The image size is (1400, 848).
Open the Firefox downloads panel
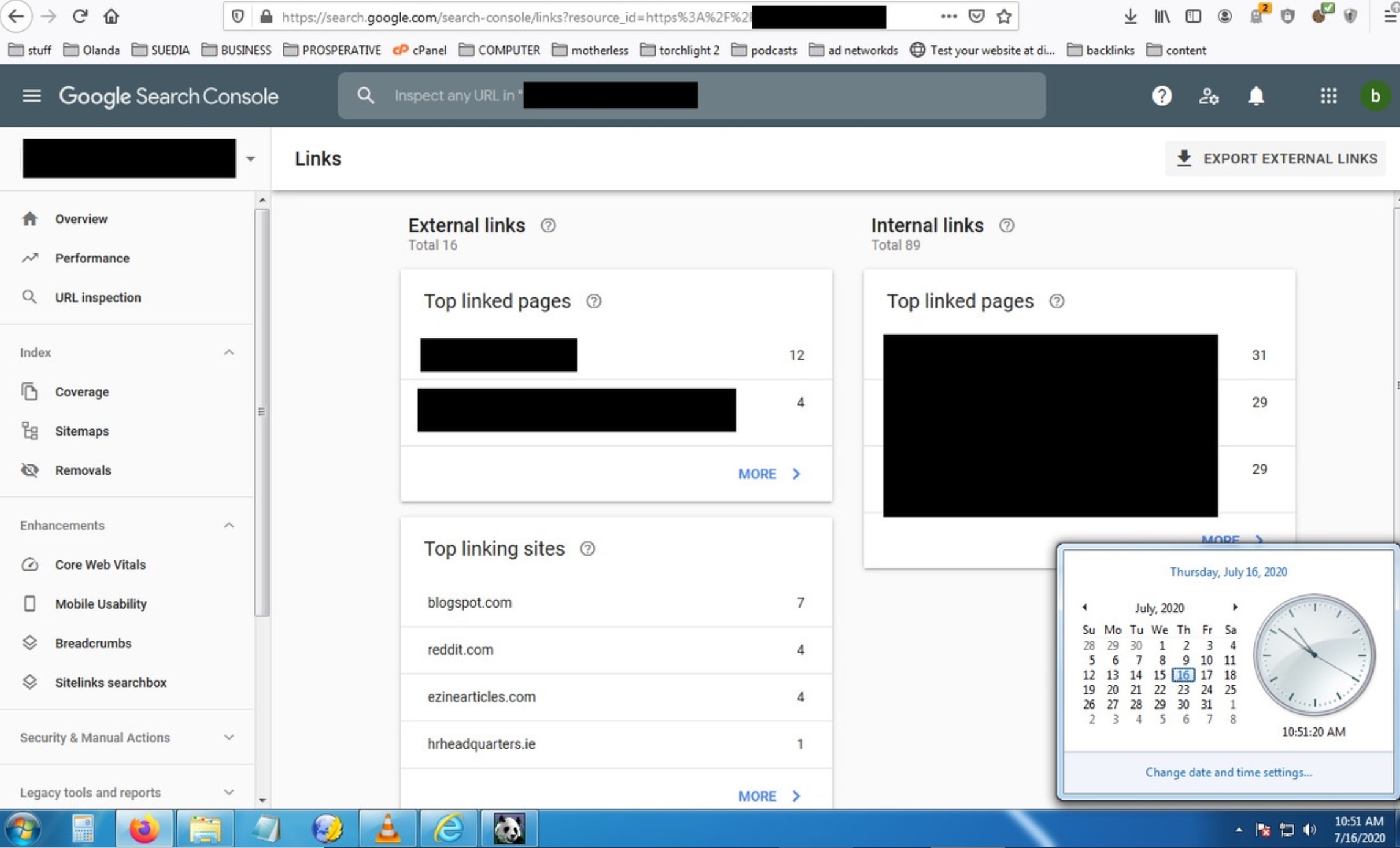tap(1130, 17)
